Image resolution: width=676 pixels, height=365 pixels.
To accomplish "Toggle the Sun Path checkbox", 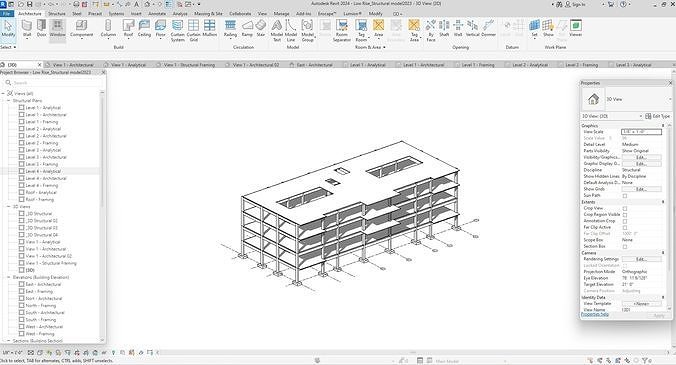I will (625, 196).
